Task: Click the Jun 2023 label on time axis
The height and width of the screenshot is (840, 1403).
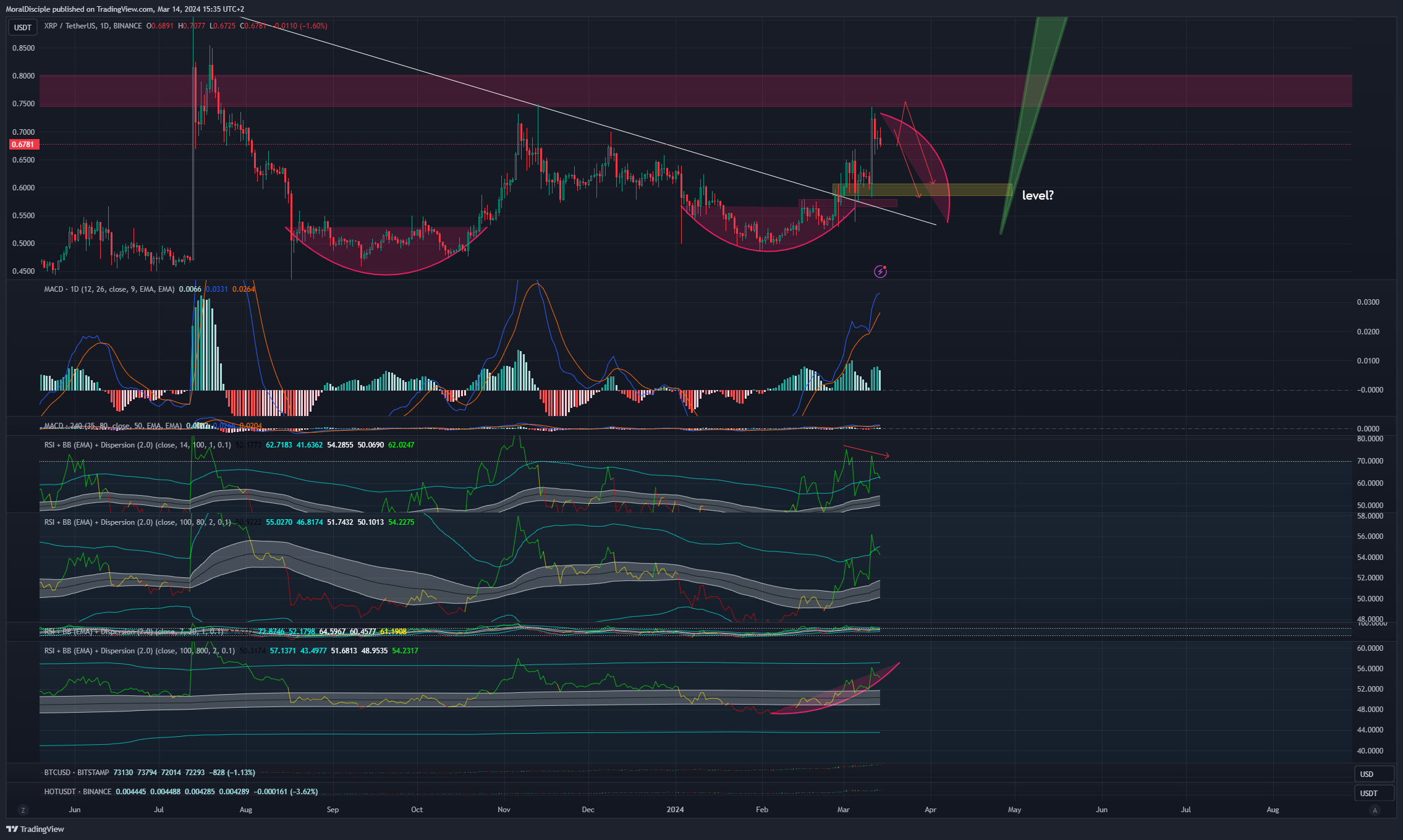Action: [x=75, y=810]
